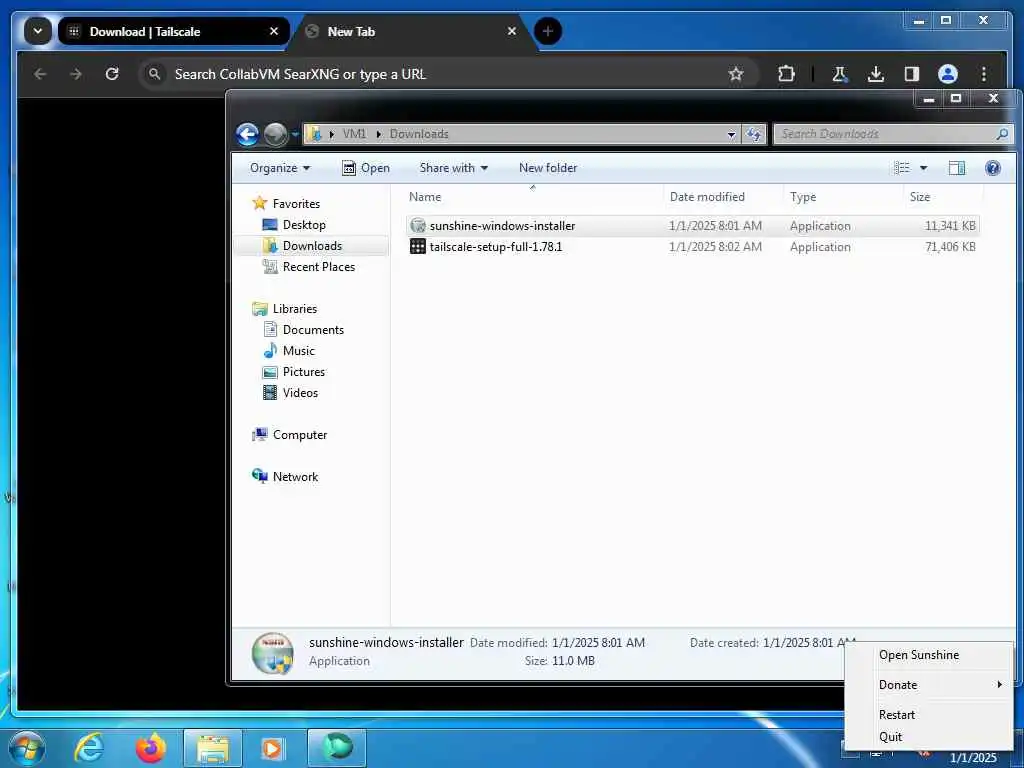This screenshot has height=768, width=1024.
Task: Launch Firefox from the taskbar
Action: pyautogui.click(x=150, y=748)
